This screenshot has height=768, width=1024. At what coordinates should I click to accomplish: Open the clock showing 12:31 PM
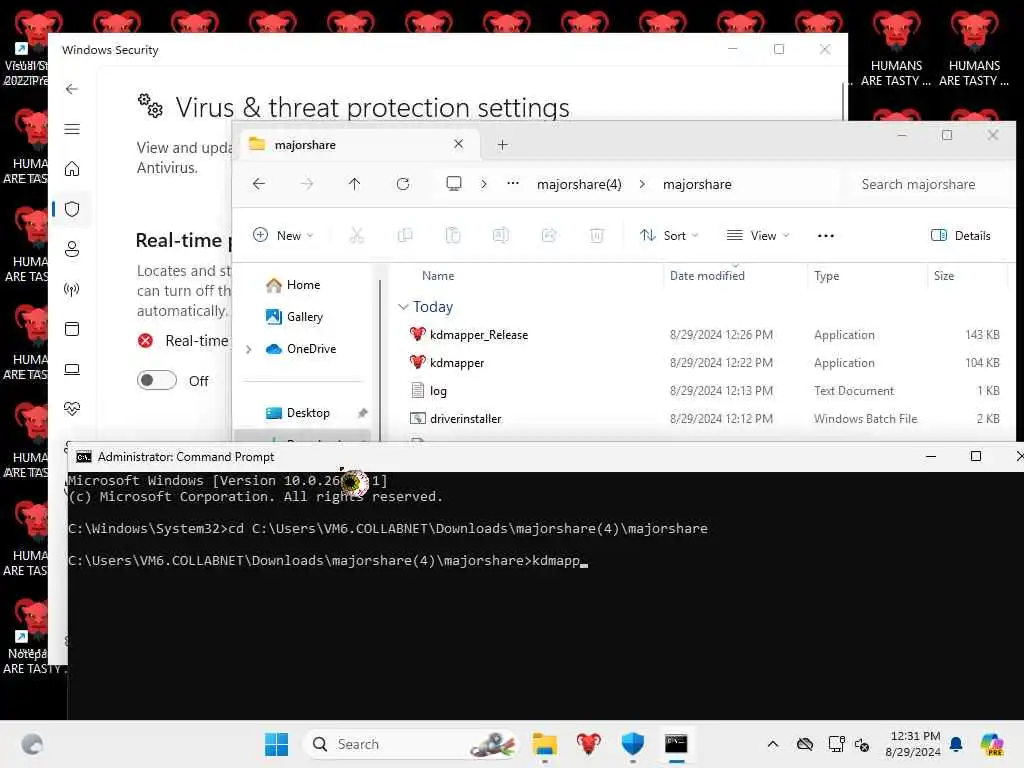(913, 744)
